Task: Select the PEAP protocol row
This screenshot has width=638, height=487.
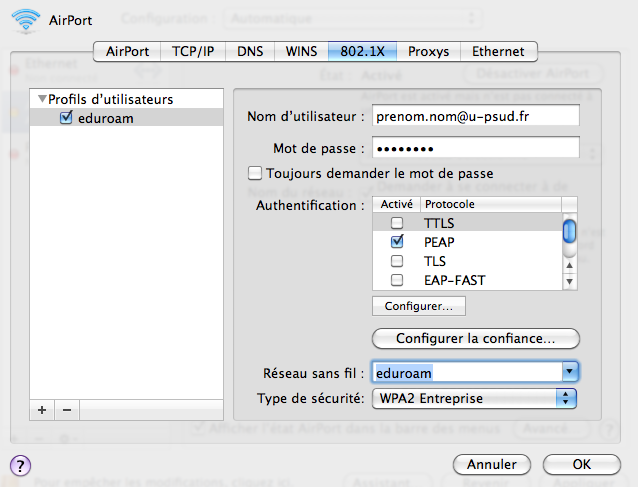Action: tap(468, 242)
